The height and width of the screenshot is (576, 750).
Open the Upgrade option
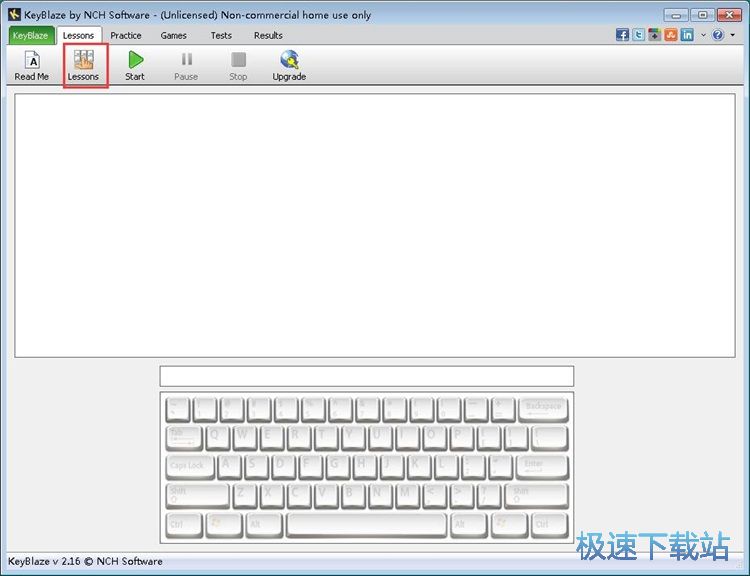(289, 66)
